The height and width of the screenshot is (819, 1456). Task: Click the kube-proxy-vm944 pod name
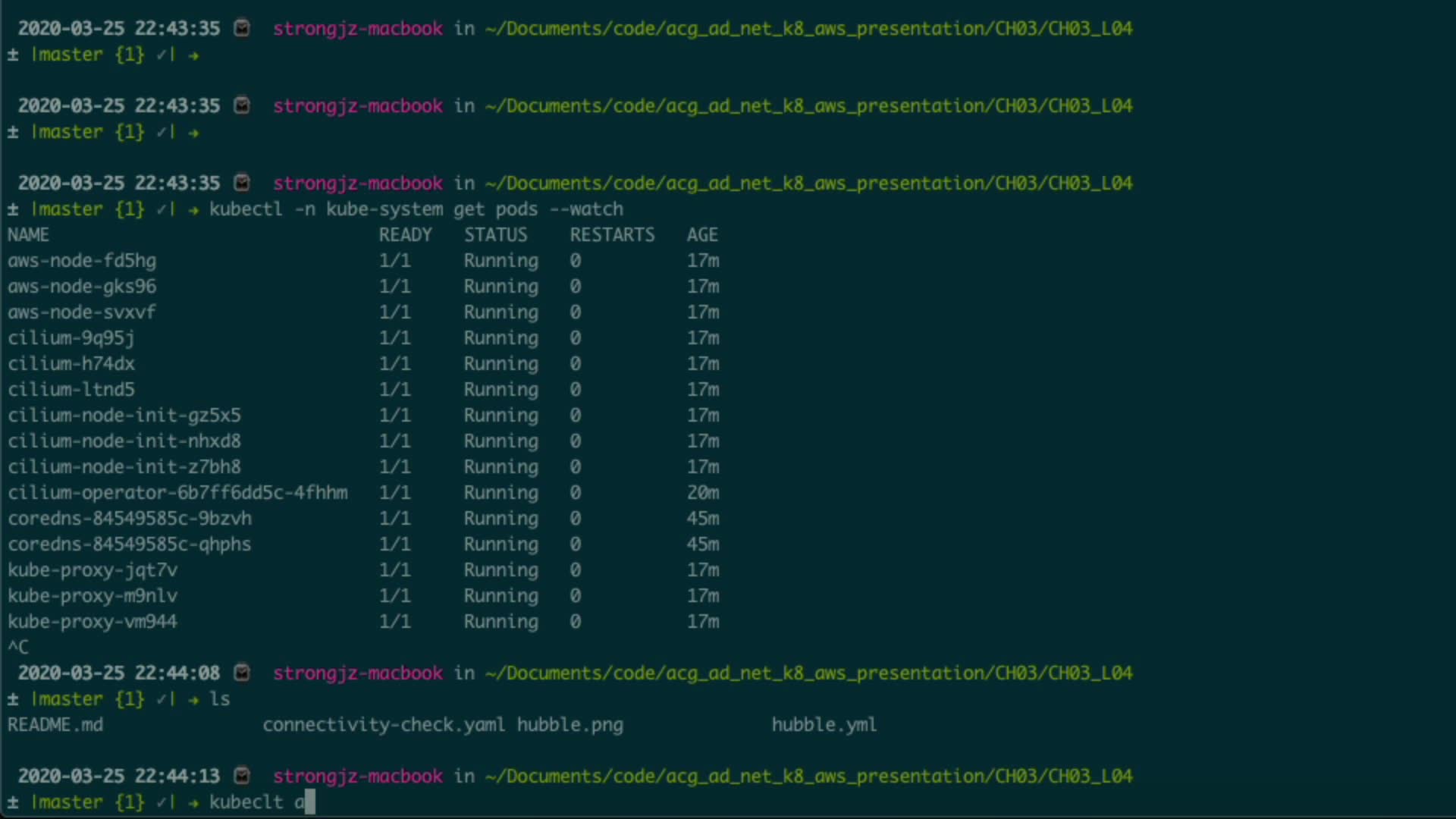point(93,622)
